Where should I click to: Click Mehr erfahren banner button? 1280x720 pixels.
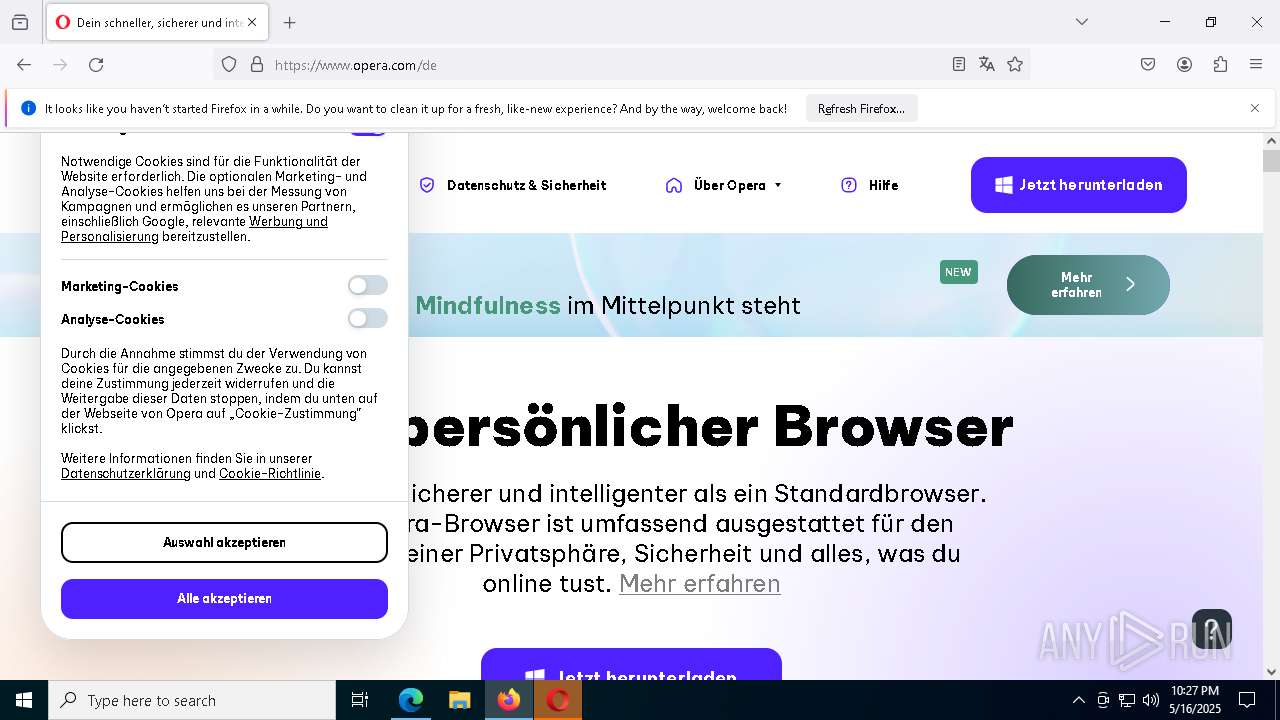click(1088, 285)
